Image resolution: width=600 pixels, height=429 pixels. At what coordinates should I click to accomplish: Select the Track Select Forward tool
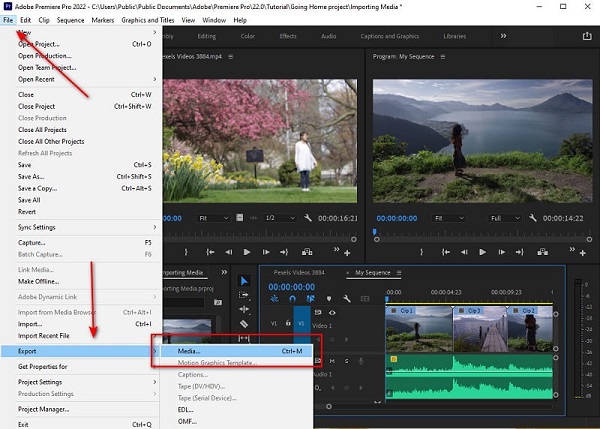244,295
